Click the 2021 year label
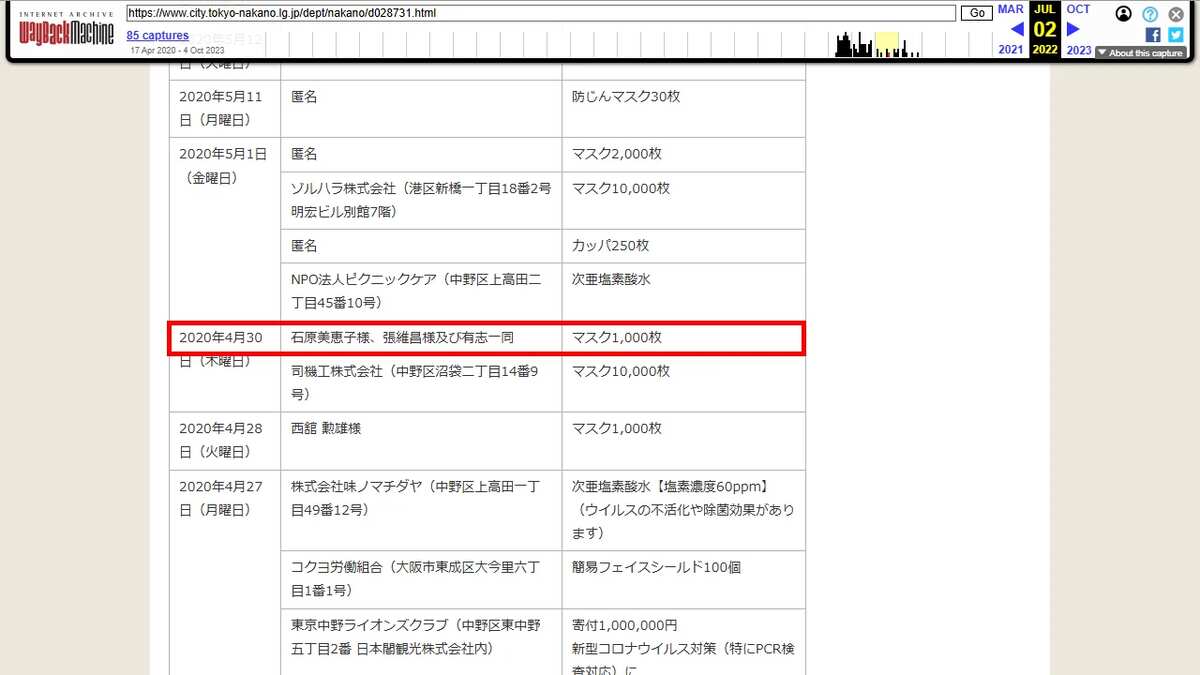1200x675 pixels. pos(1011,50)
